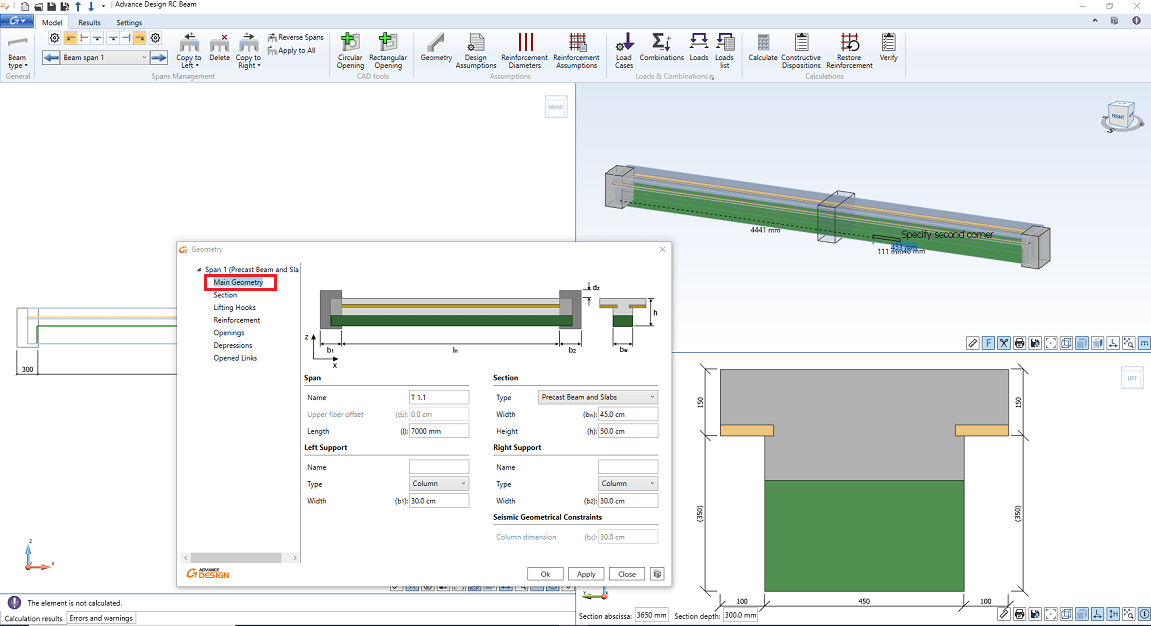Image resolution: width=1151 pixels, height=626 pixels.
Task: Run Calculate
Action: [763, 48]
